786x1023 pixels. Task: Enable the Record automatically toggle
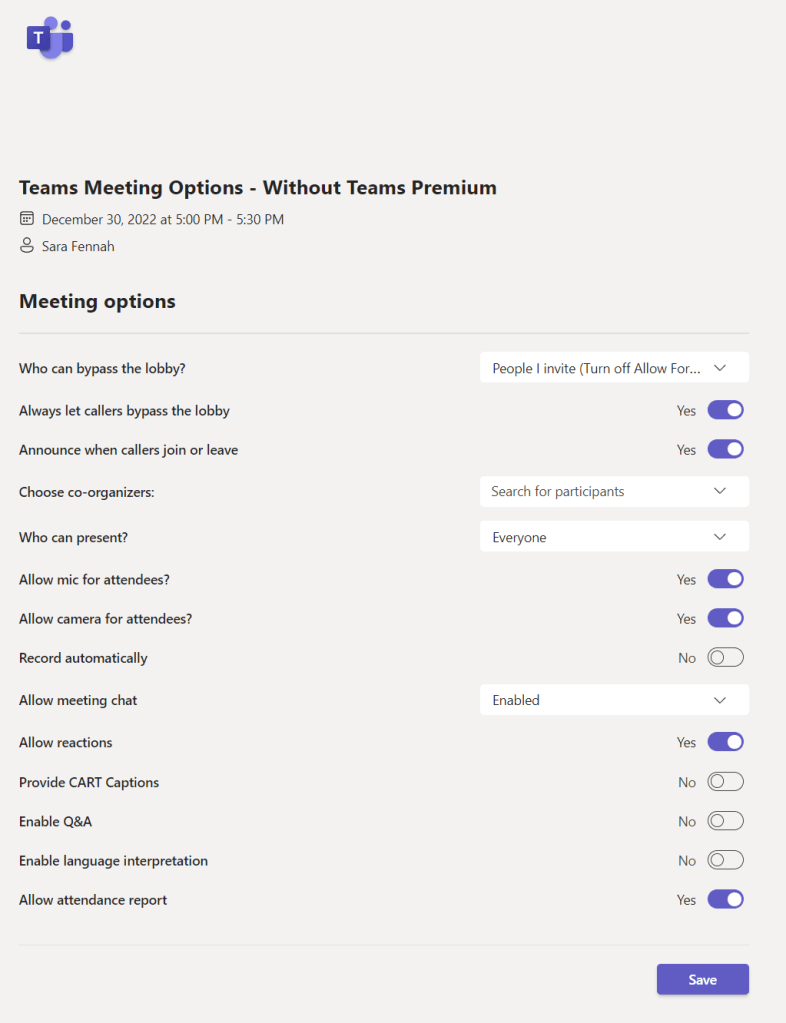[x=725, y=658]
